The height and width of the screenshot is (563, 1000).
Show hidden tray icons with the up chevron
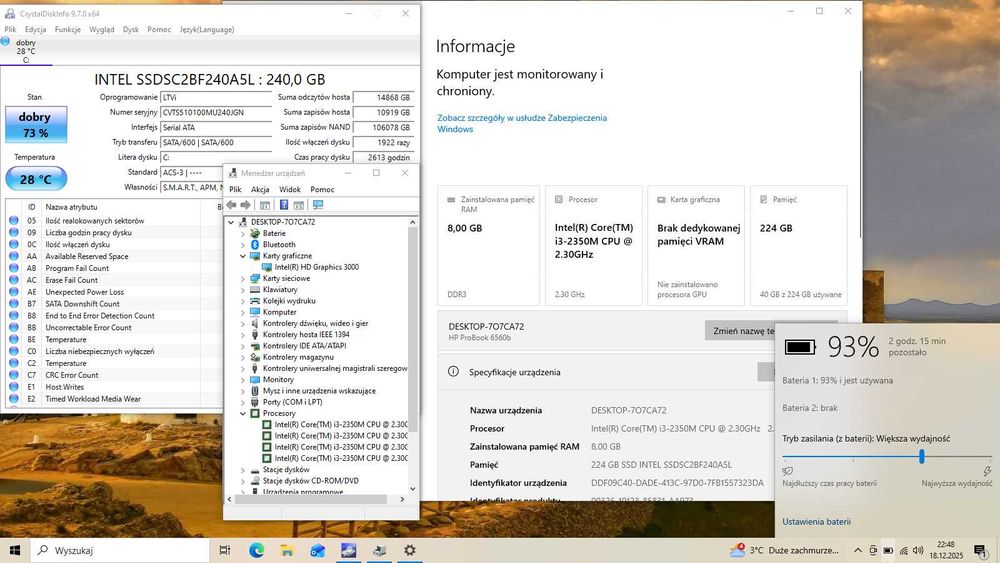click(858, 550)
